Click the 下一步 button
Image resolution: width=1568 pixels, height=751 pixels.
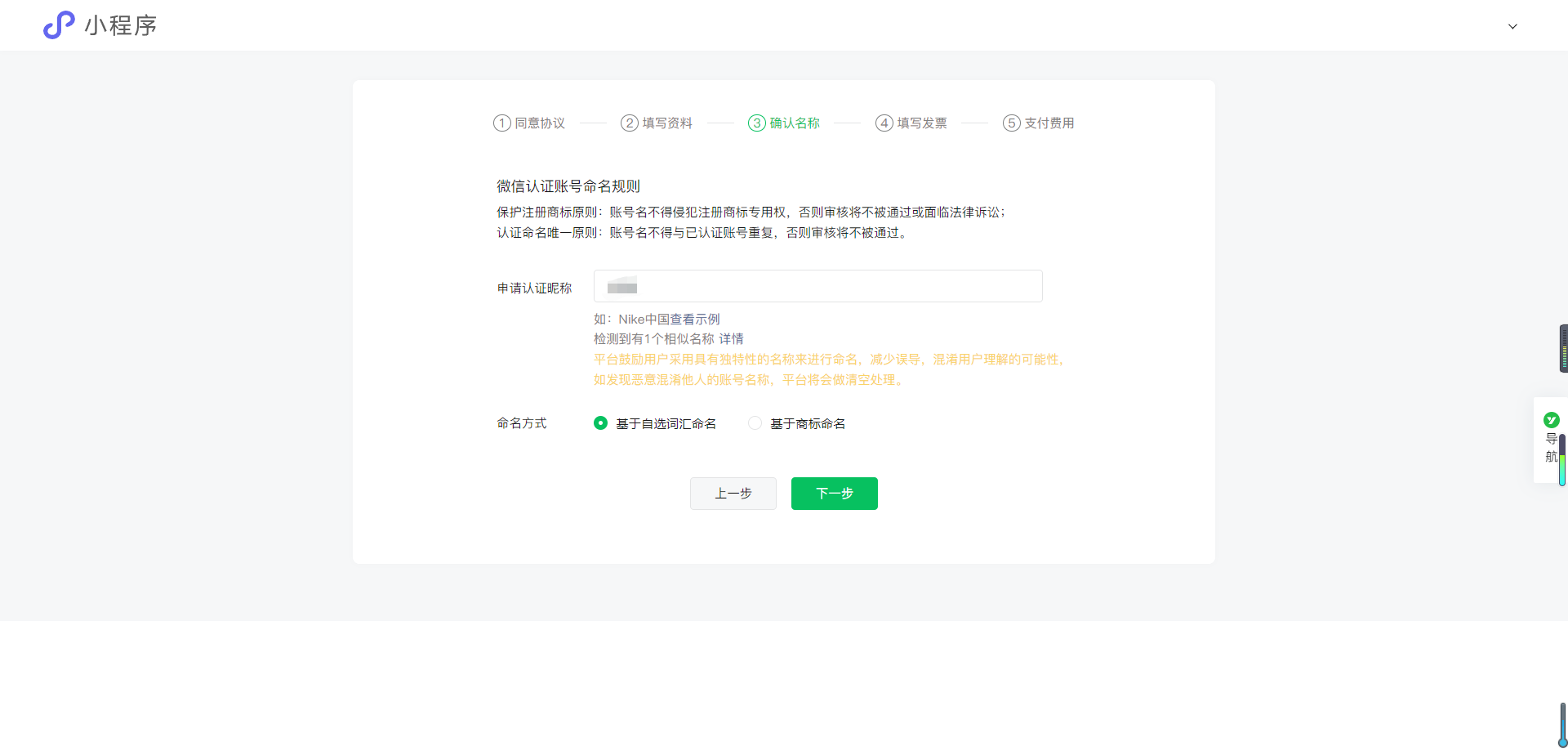point(834,494)
